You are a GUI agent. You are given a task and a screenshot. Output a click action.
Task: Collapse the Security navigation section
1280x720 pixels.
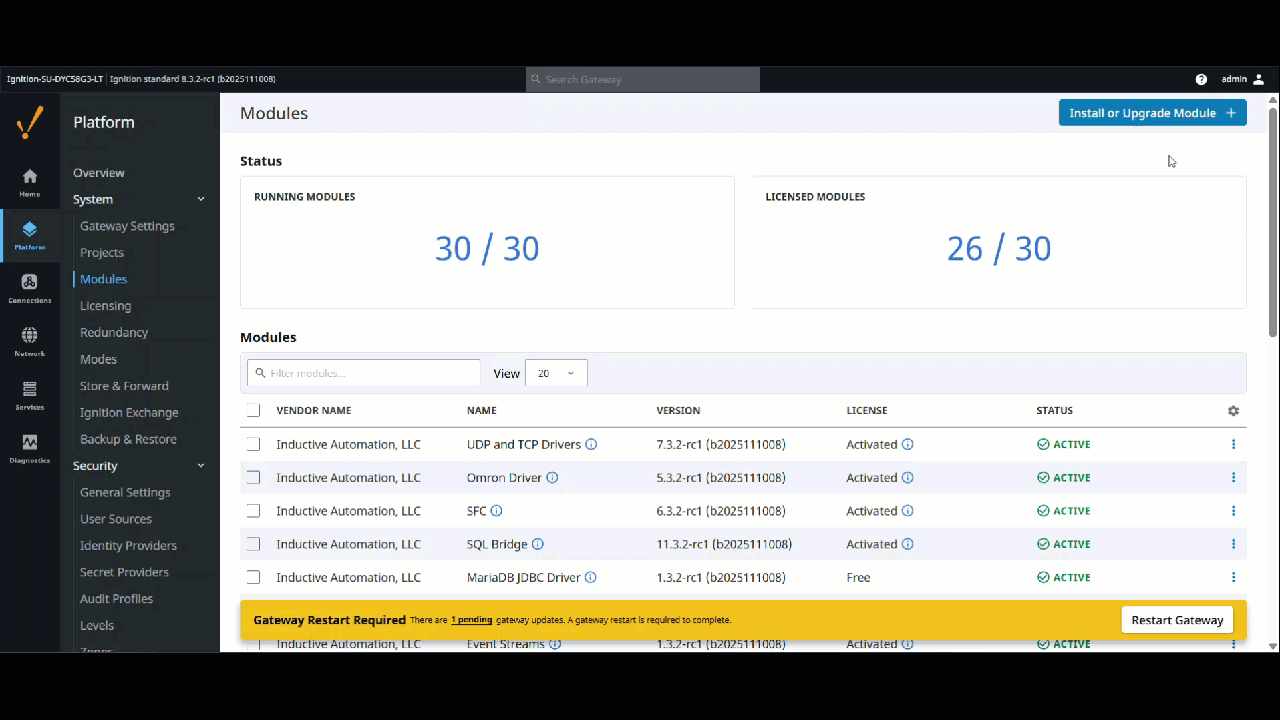200,465
